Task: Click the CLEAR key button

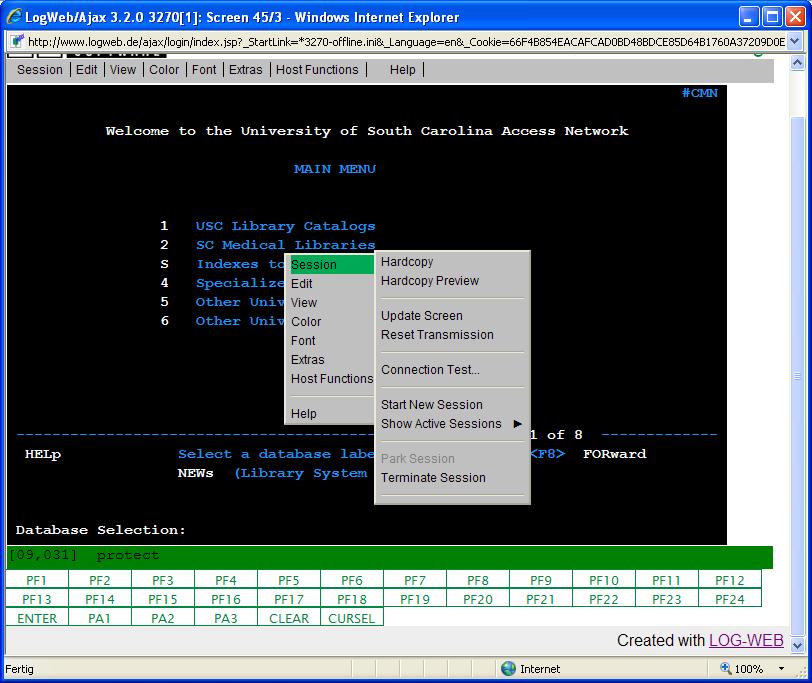Action: (289, 618)
